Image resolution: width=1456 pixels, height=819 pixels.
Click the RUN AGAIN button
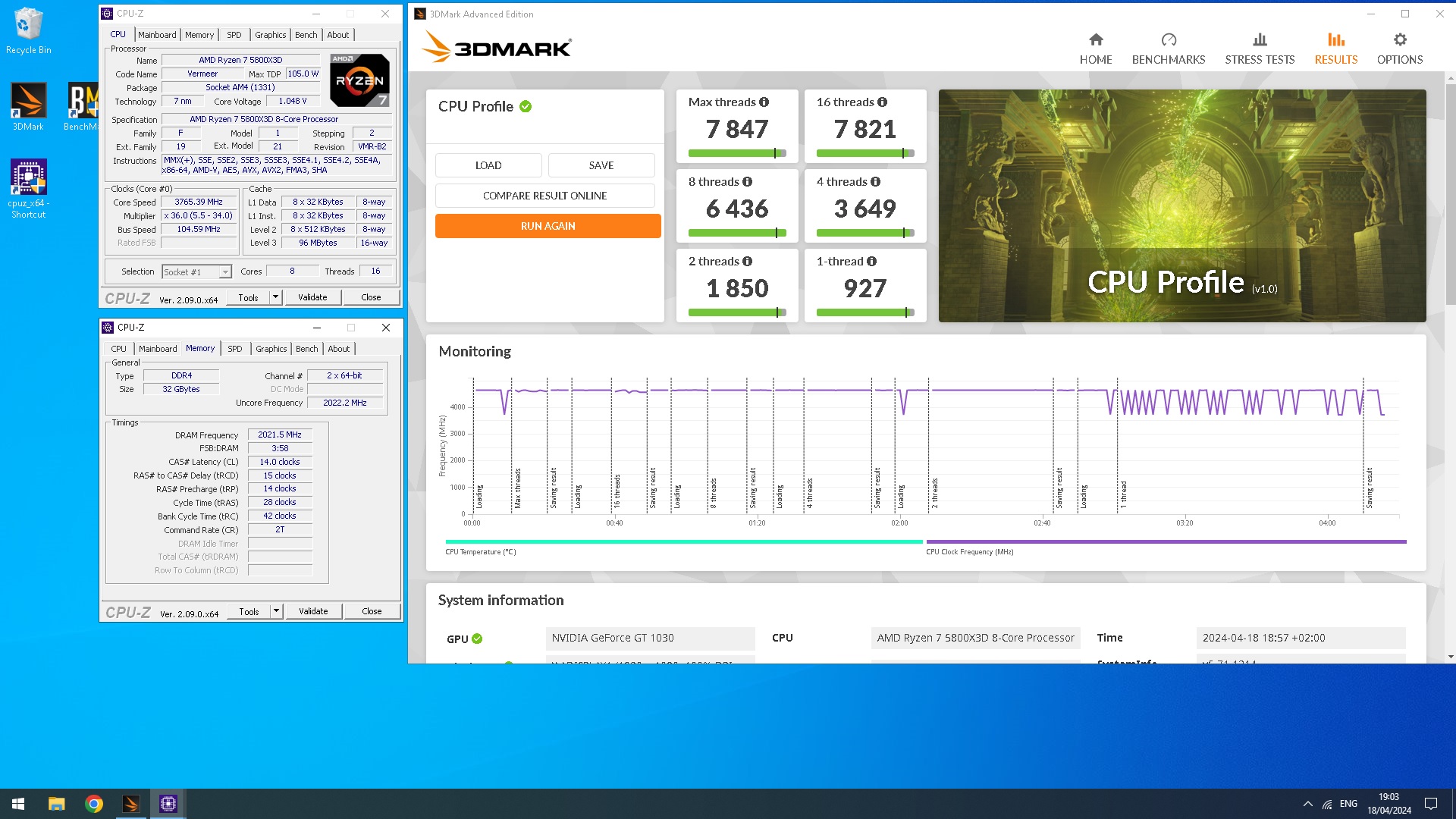pyautogui.click(x=548, y=226)
